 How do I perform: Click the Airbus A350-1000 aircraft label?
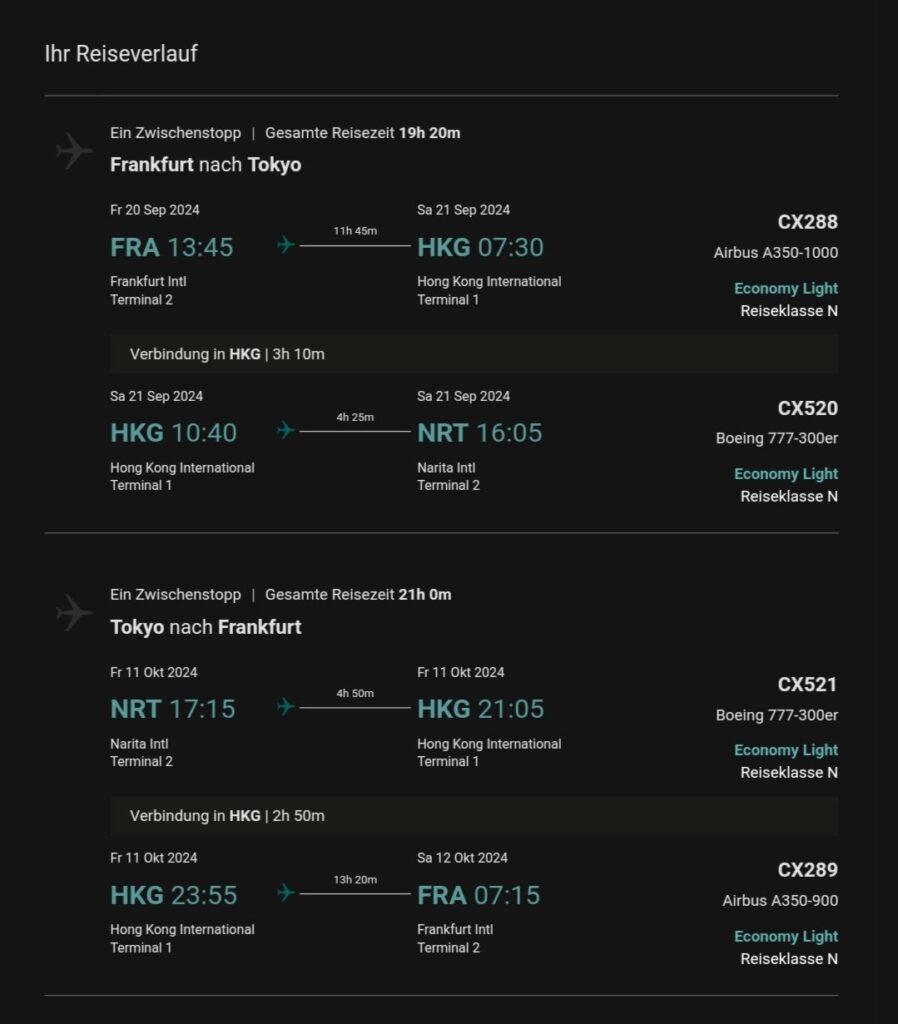(775, 253)
